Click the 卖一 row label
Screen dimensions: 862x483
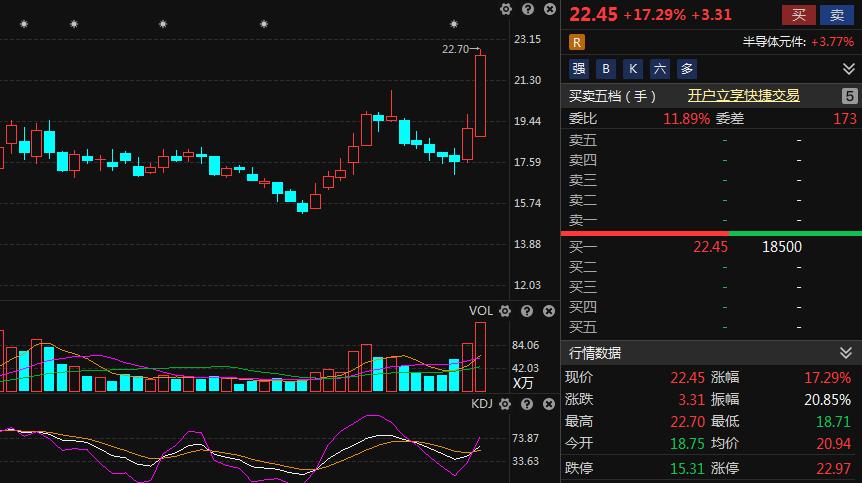click(583, 220)
